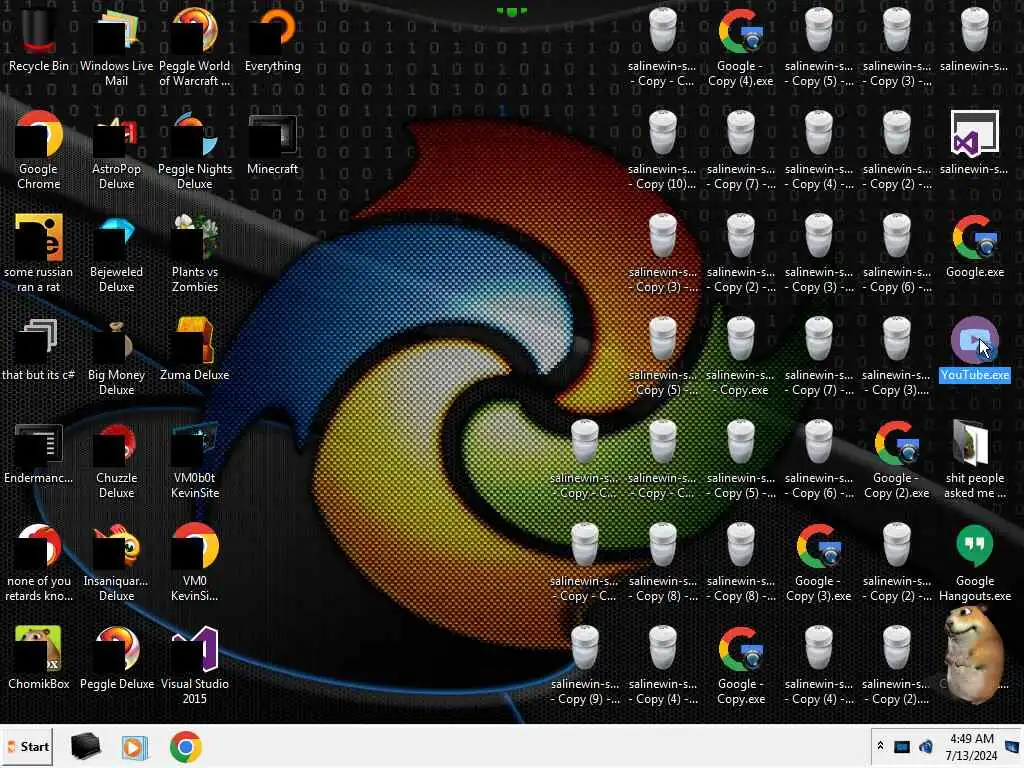The image size is (1024, 768).
Task: Select Google.exe icon
Action: pos(975,247)
